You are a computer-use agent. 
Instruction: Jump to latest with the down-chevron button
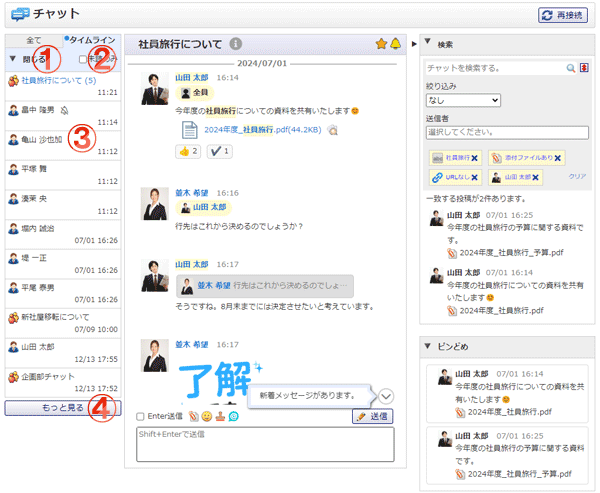point(386,397)
